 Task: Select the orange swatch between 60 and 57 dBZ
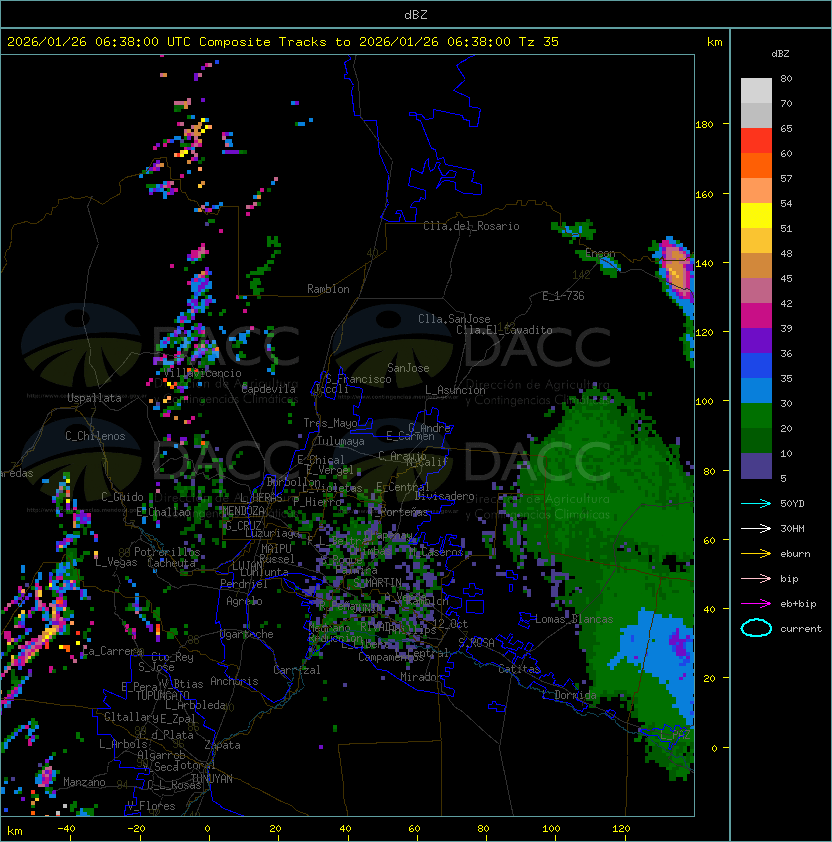click(x=756, y=166)
